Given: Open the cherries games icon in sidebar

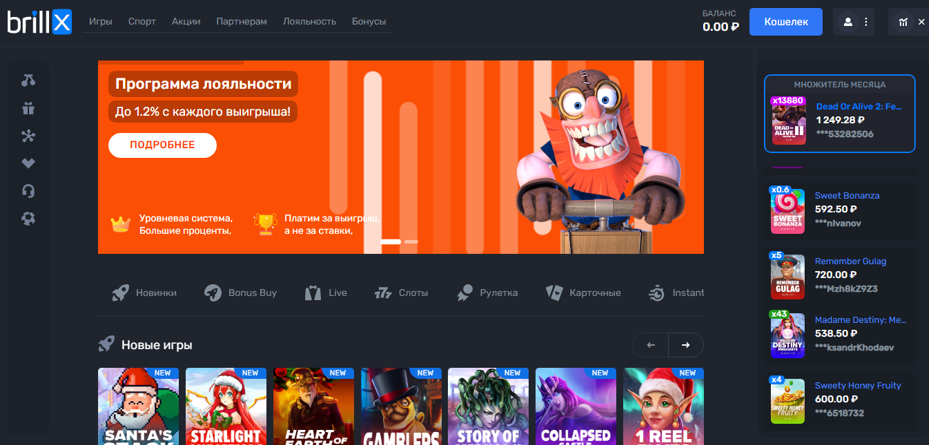Looking at the screenshot, I should pyautogui.click(x=28, y=81).
